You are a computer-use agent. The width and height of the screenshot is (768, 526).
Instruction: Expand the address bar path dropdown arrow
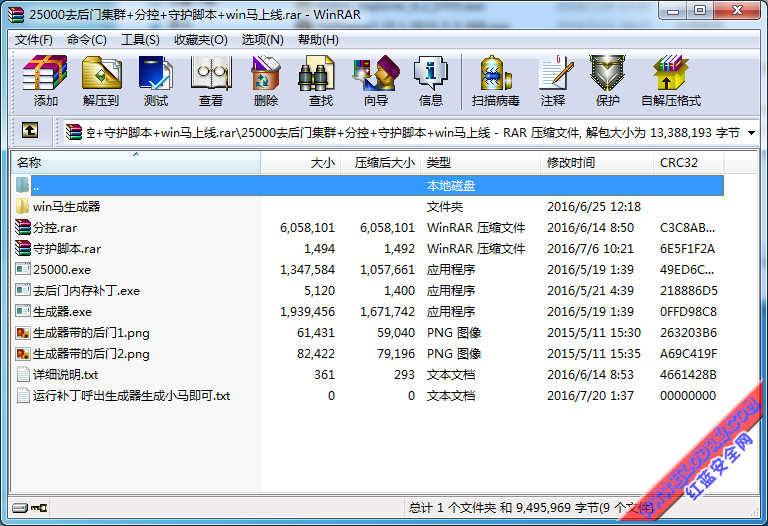click(x=751, y=132)
